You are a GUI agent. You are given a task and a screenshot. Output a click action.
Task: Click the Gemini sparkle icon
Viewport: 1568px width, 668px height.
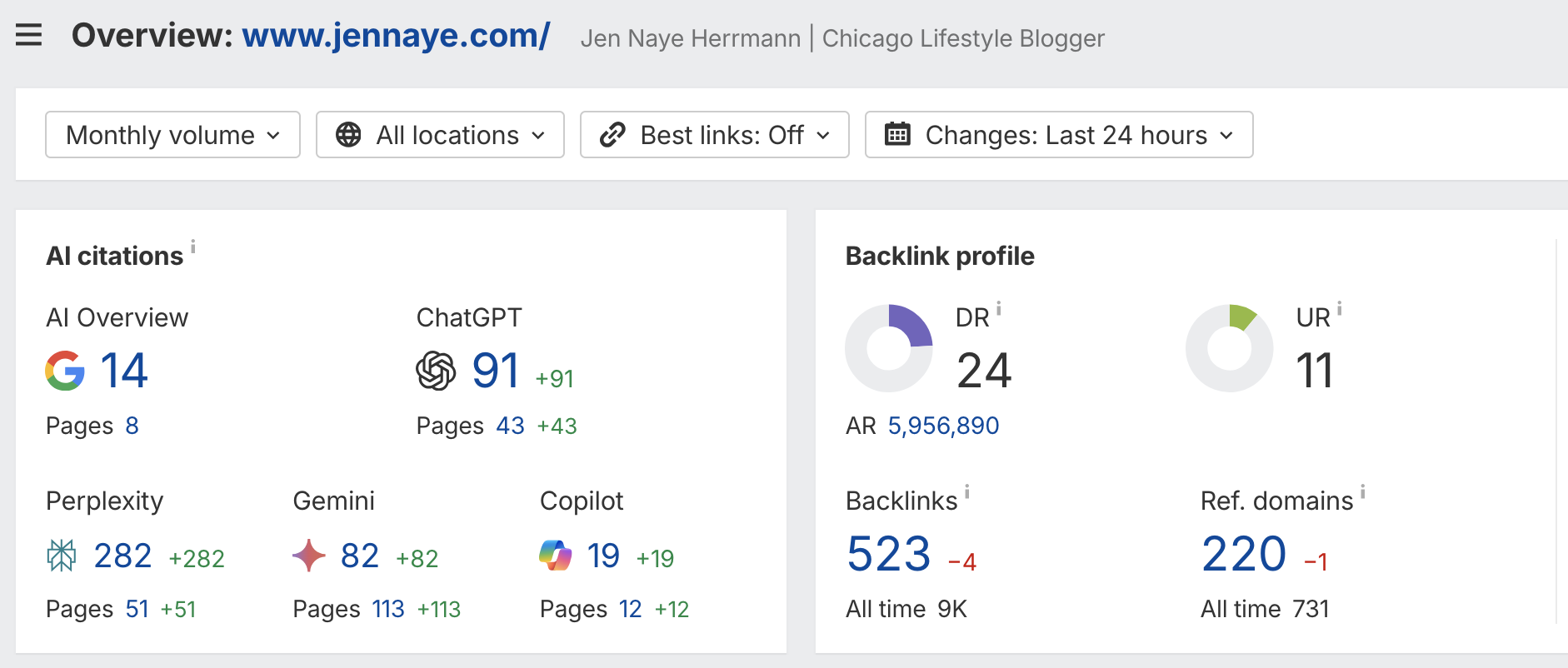[309, 556]
